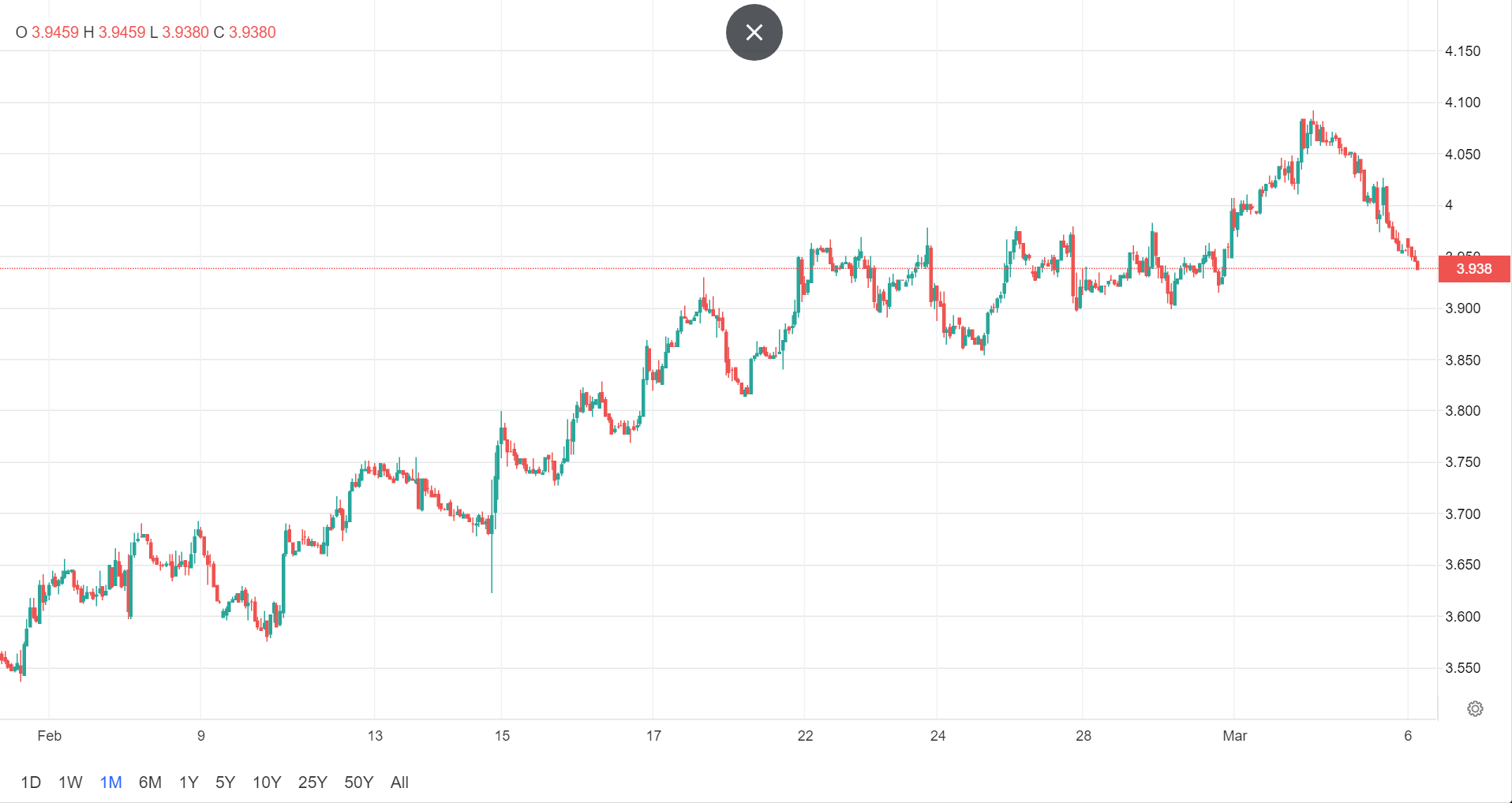Switch to 6M time range
Screen dimensions: 1512x803
click(x=150, y=782)
